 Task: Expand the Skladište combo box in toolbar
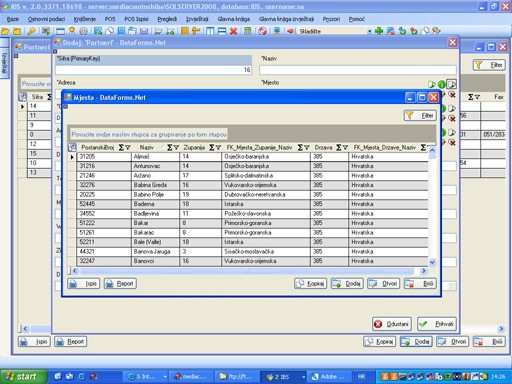[x=369, y=31]
